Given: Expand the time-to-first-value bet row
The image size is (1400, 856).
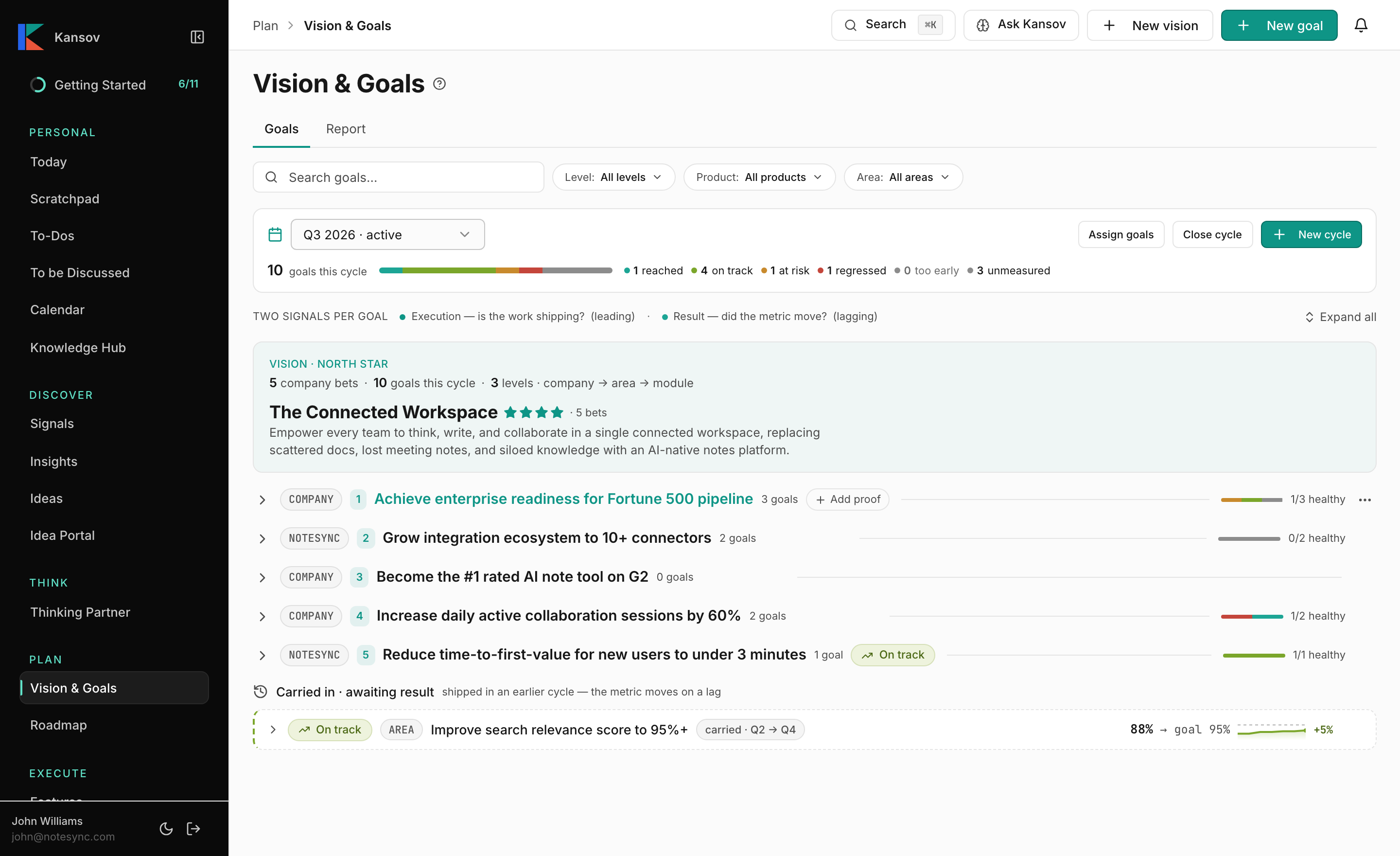Looking at the screenshot, I should click(262, 655).
